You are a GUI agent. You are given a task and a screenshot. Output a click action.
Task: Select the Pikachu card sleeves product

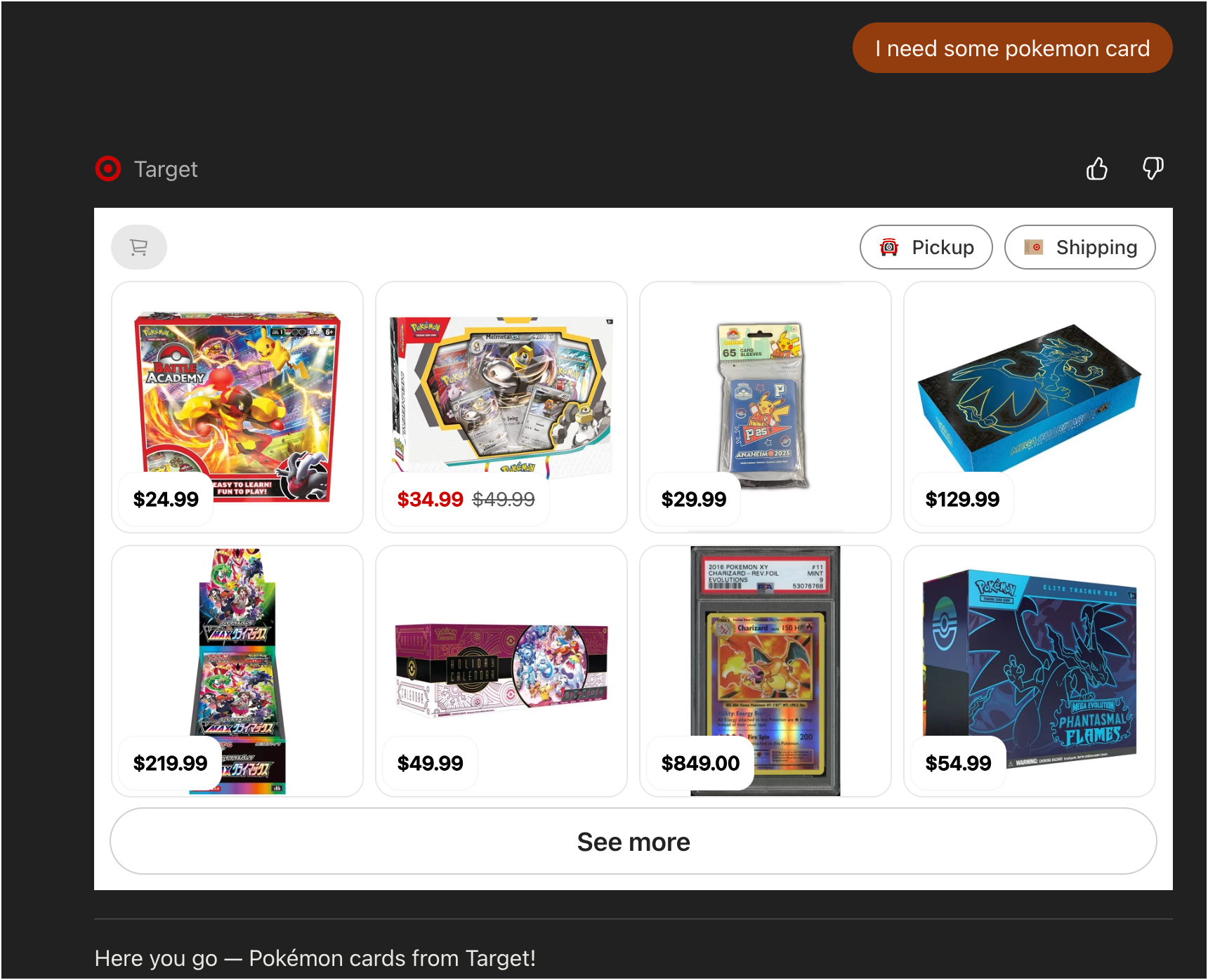766,407
